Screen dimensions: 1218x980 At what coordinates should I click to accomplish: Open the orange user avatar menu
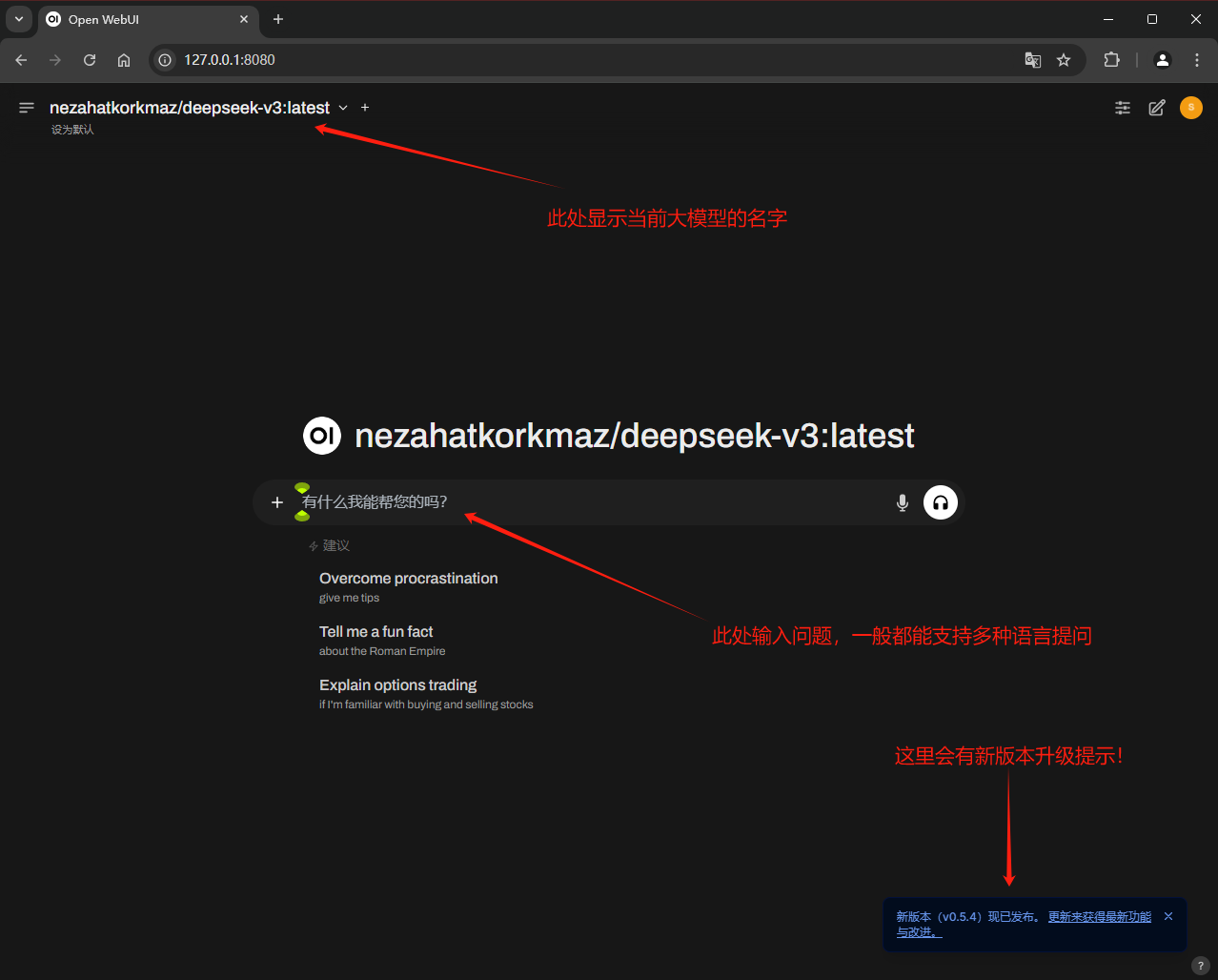pyautogui.click(x=1190, y=108)
